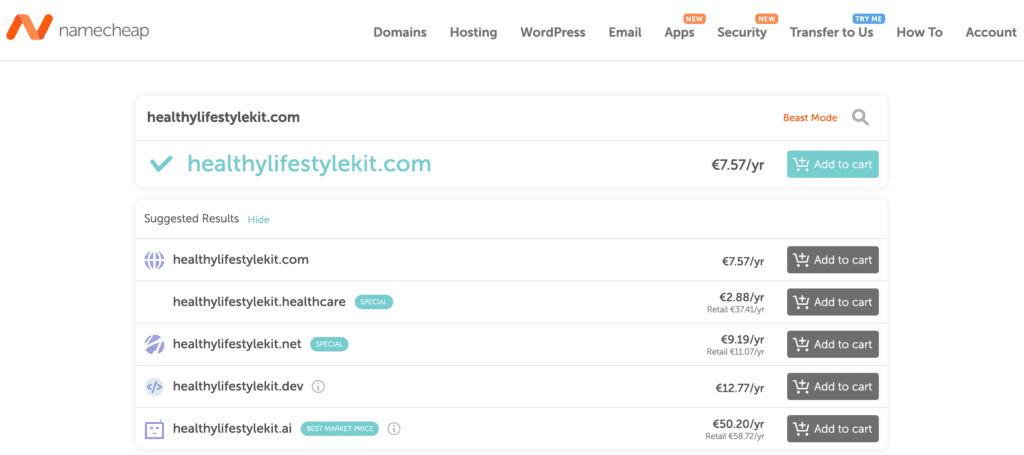Click the healthylifestylekit.healthcare domain name

point(259,302)
